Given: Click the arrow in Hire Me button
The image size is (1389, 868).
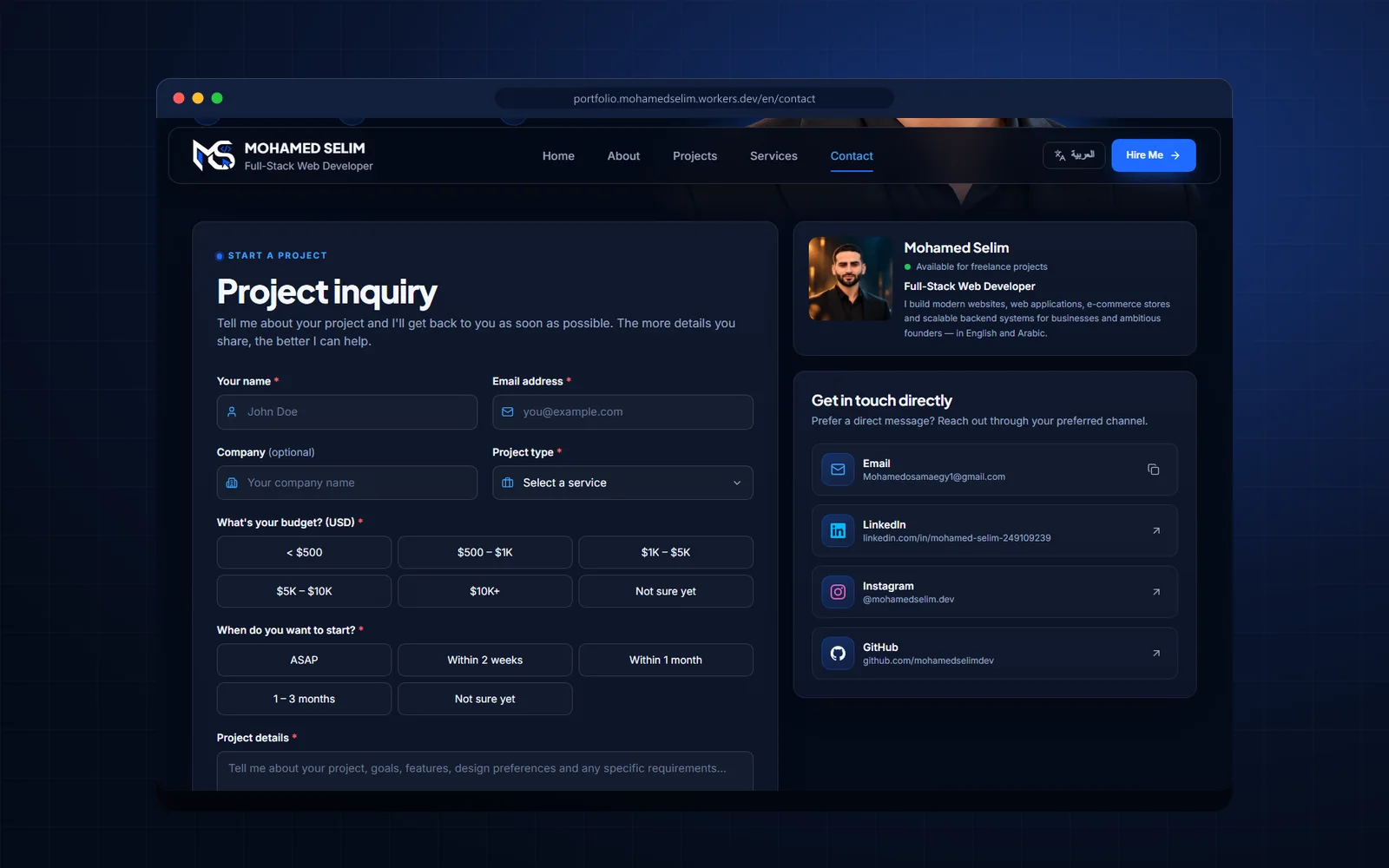Looking at the screenshot, I should pyautogui.click(x=1175, y=155).
